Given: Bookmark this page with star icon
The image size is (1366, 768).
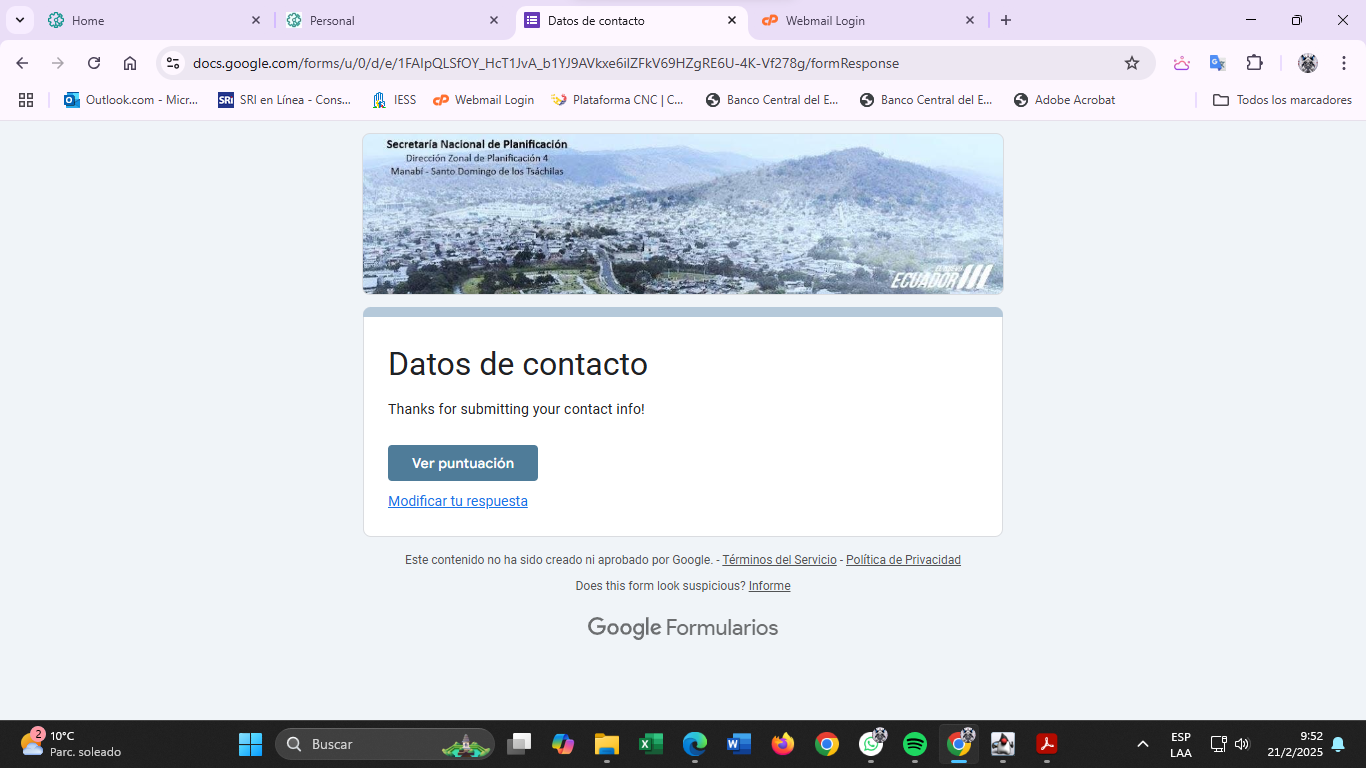Looking at the screenshot, I should point(1132,63).
